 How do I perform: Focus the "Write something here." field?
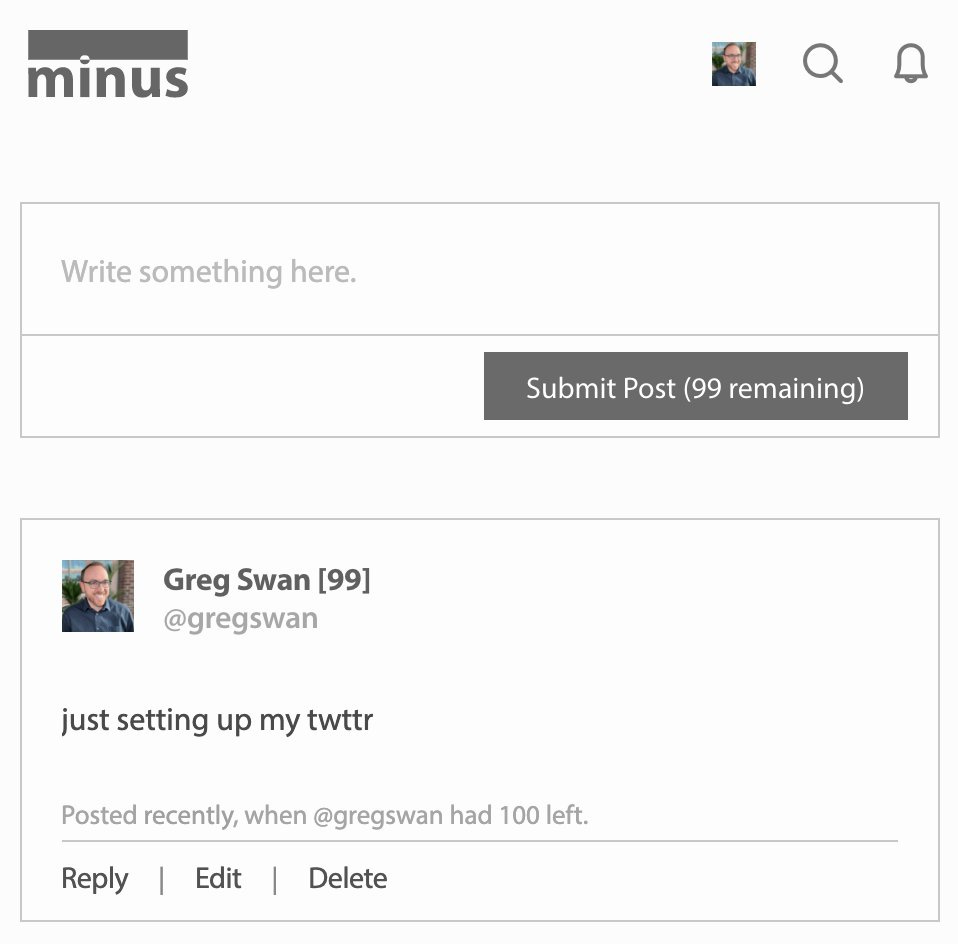[x=480, y=269]
